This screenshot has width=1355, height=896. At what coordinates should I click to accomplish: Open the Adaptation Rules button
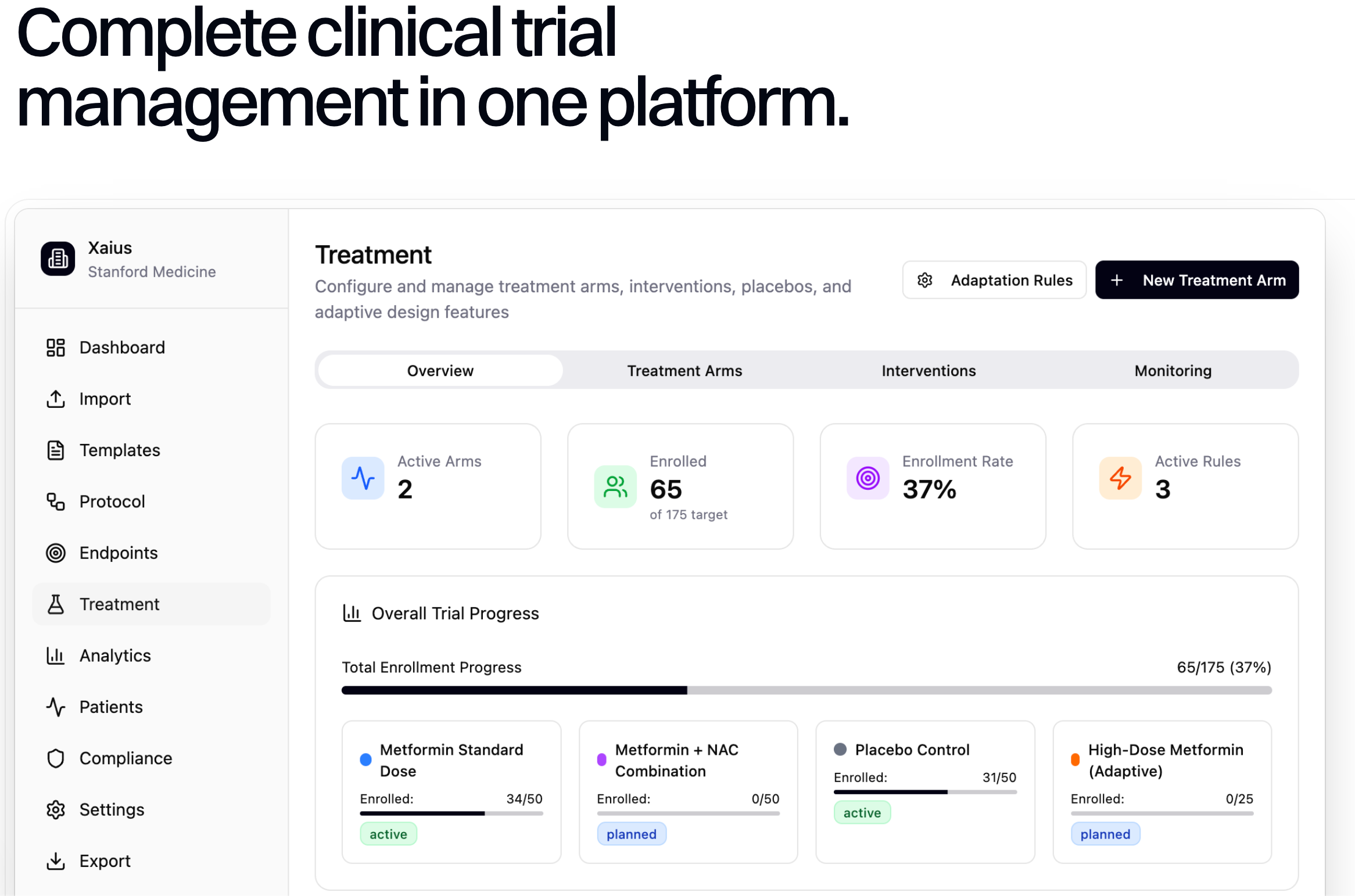[x=994, y=280]
